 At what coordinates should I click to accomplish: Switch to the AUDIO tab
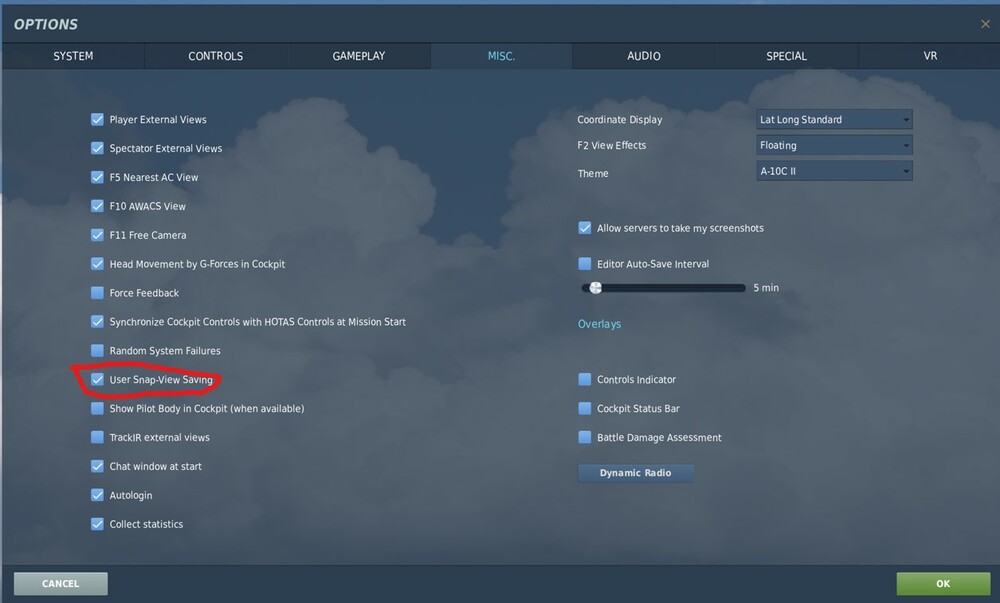click(643, 56)
